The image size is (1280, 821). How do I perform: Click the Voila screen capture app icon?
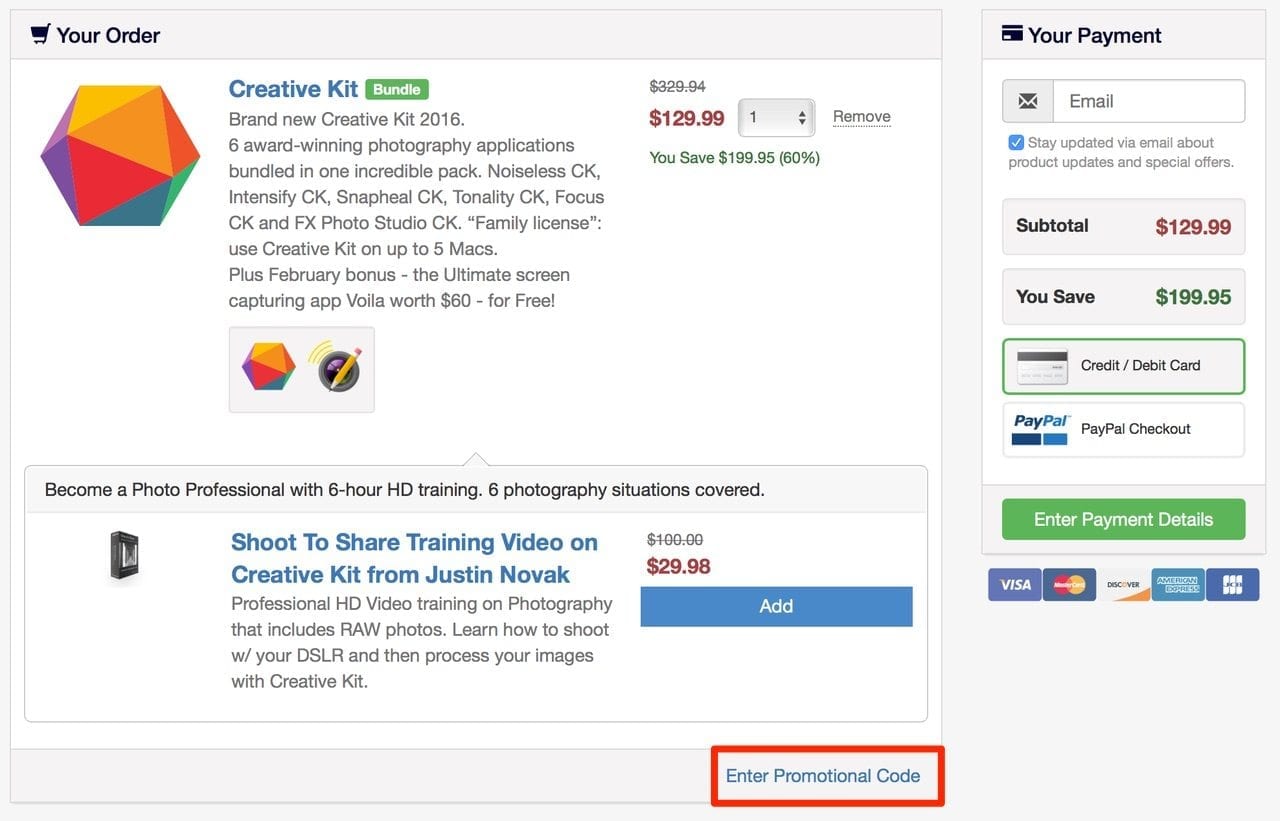tap(335, 368)
